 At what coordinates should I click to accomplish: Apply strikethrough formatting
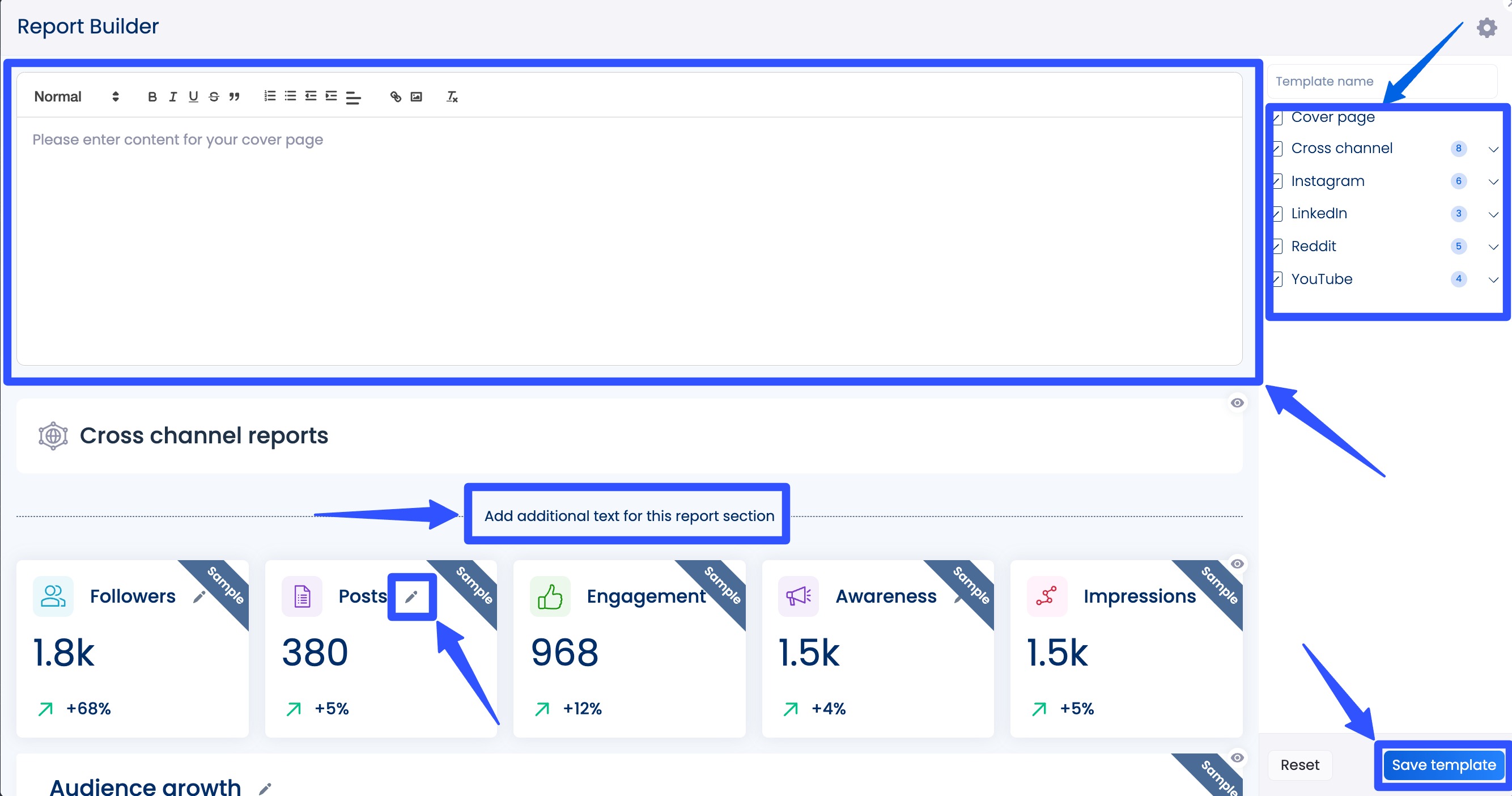point(214,97)
